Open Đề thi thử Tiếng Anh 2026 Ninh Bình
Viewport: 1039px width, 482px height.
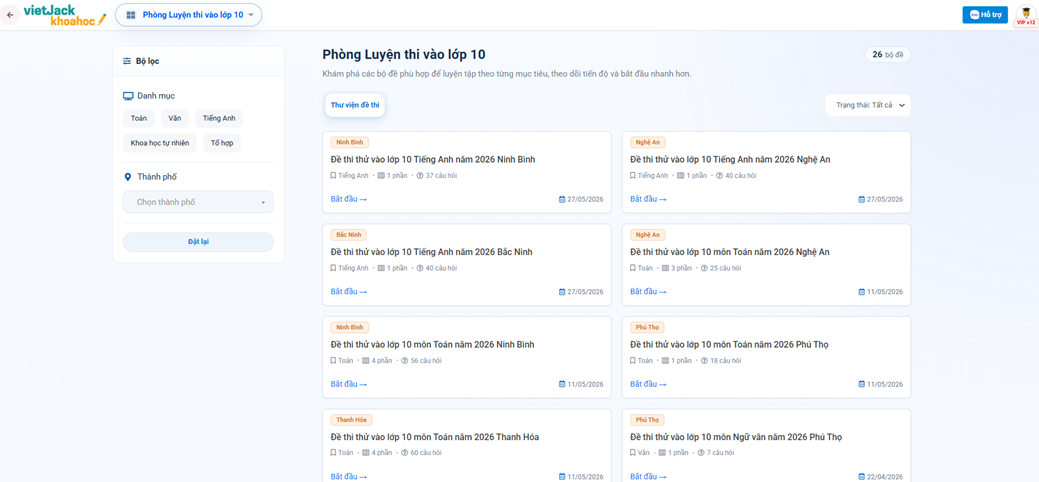click(x=433, y=160)
